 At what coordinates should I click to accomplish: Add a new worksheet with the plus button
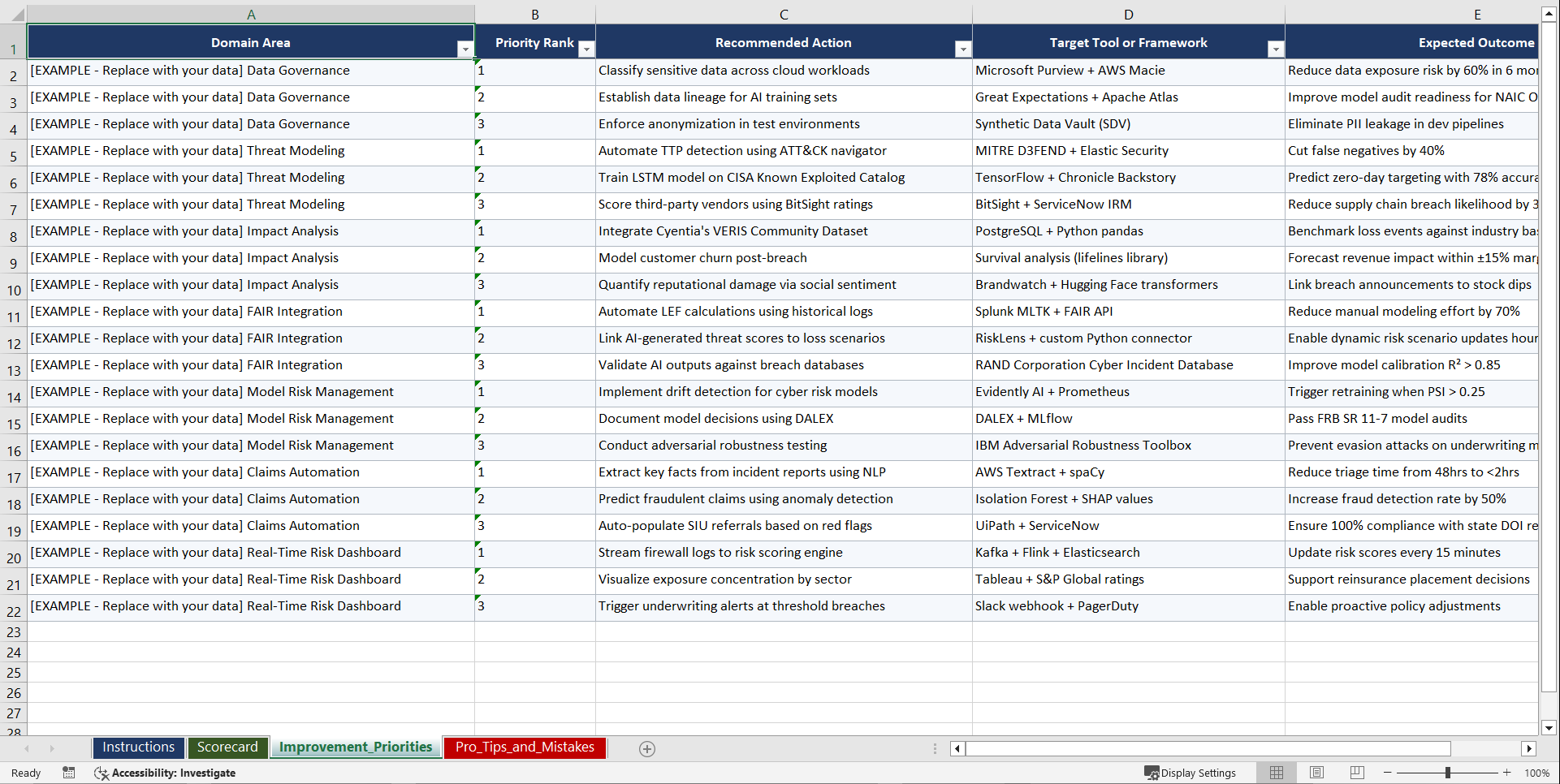pyautogui.click(x=647, y=748)
